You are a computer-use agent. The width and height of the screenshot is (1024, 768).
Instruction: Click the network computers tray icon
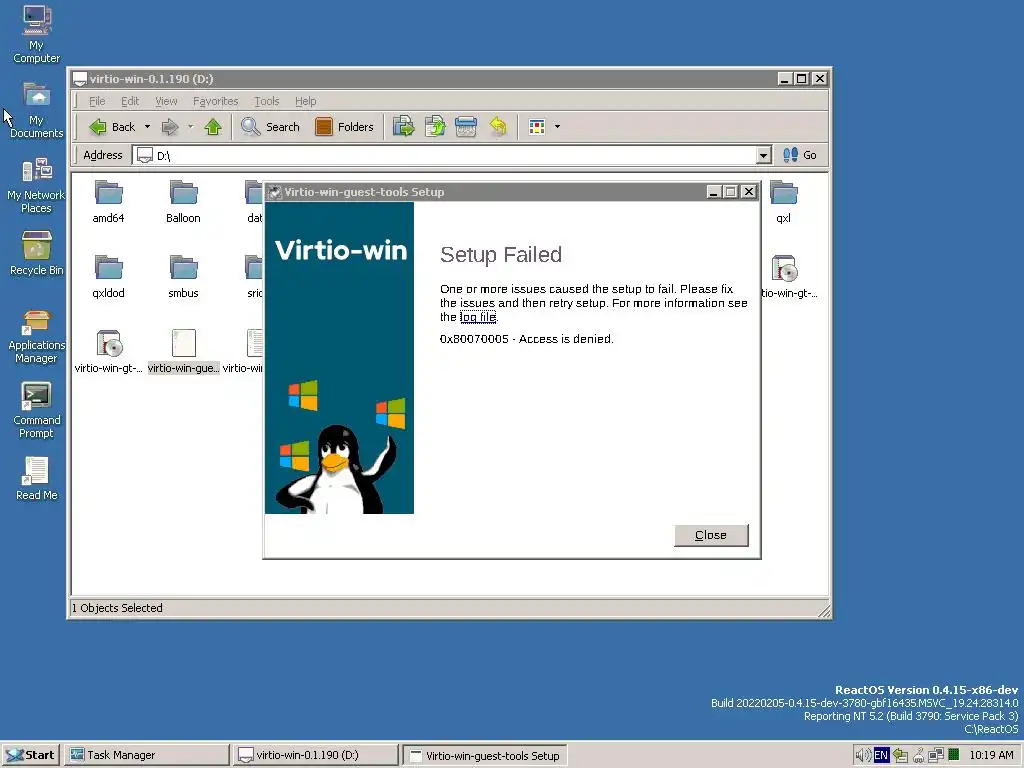(x=935, y=755)
